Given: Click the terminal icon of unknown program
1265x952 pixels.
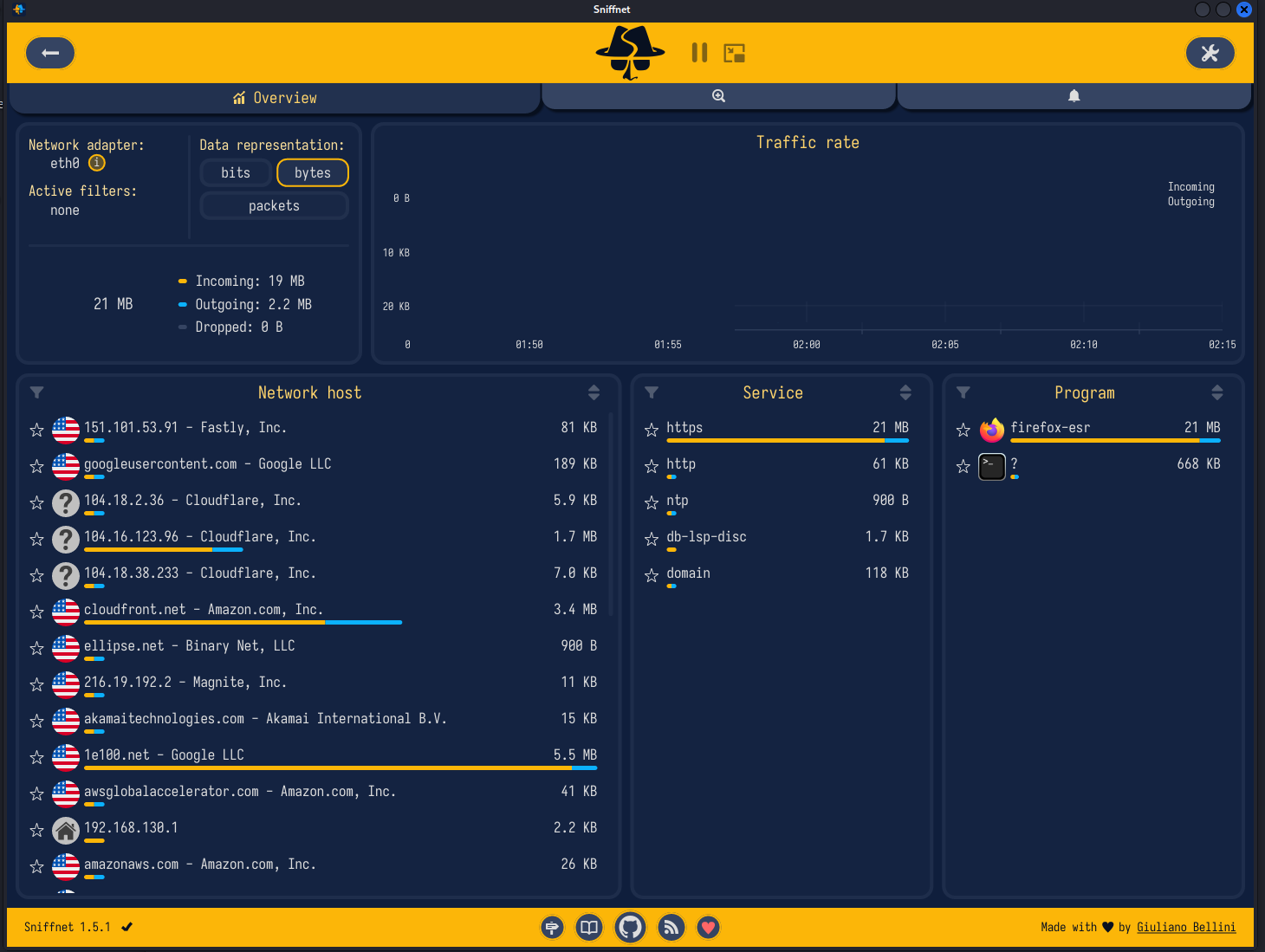Looking at the screenshot, I should tap(992, 466).
